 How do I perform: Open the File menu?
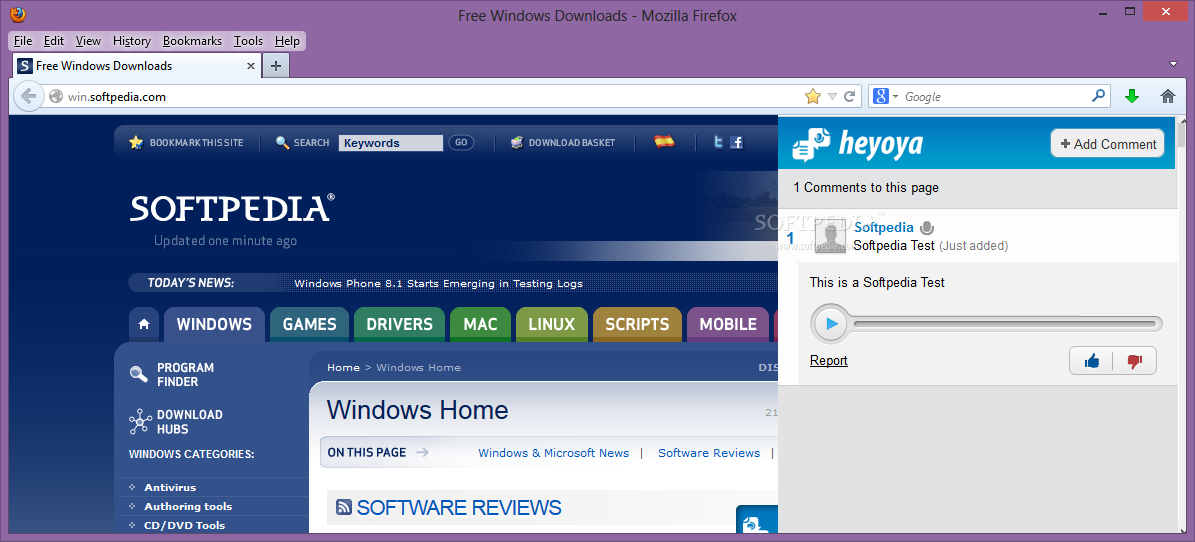coord(23,41)
